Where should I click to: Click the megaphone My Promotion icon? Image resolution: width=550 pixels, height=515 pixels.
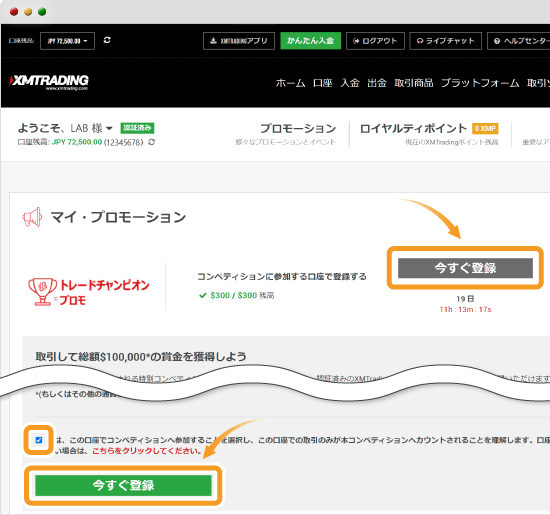32,217
